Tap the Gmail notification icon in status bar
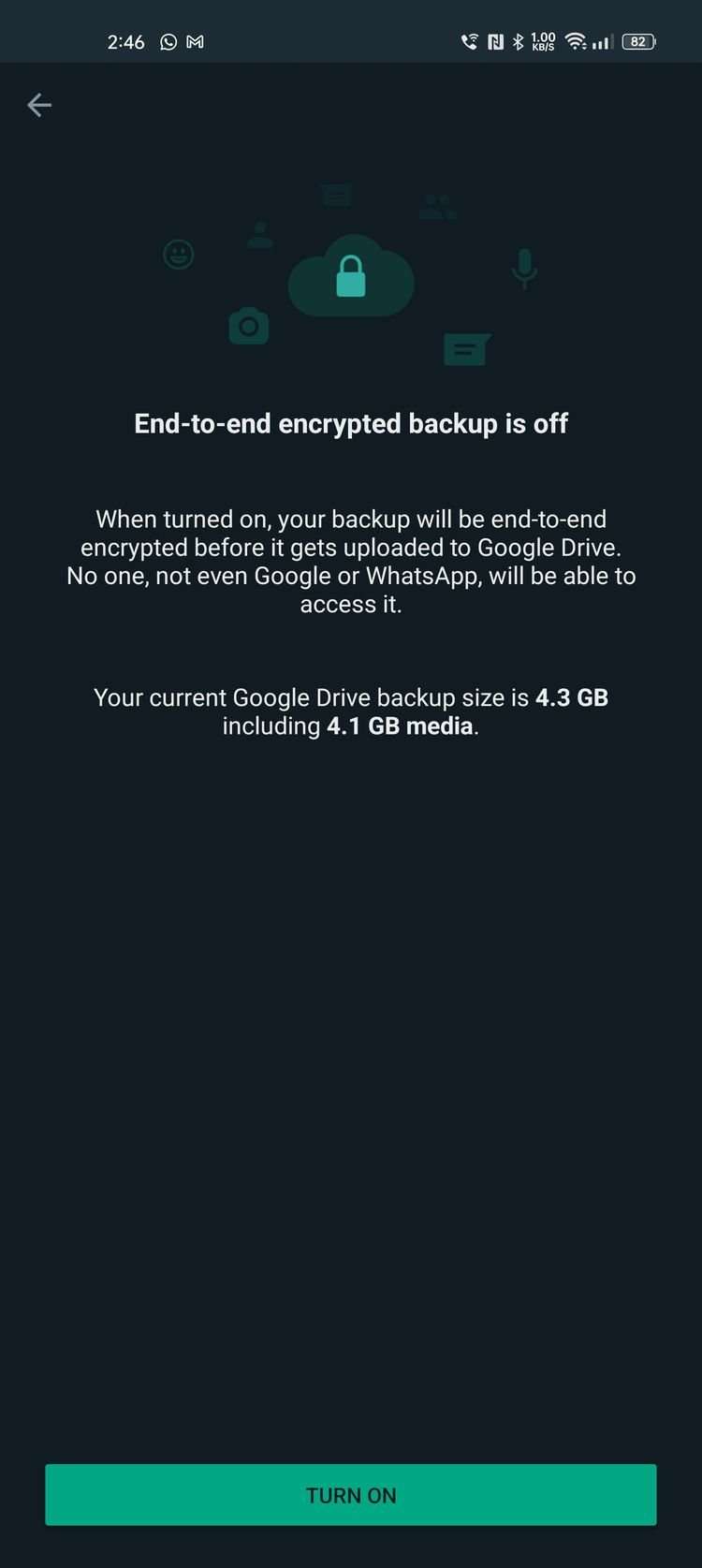Image resolution: width=702 pixels, height=1568 pixels. pyautogui.click(x=195, y=41)
